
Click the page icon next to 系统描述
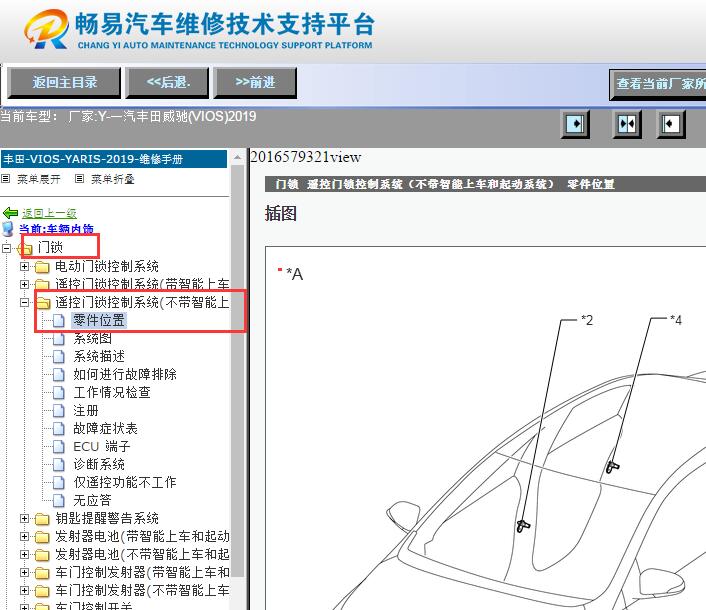tap(59, 357)
